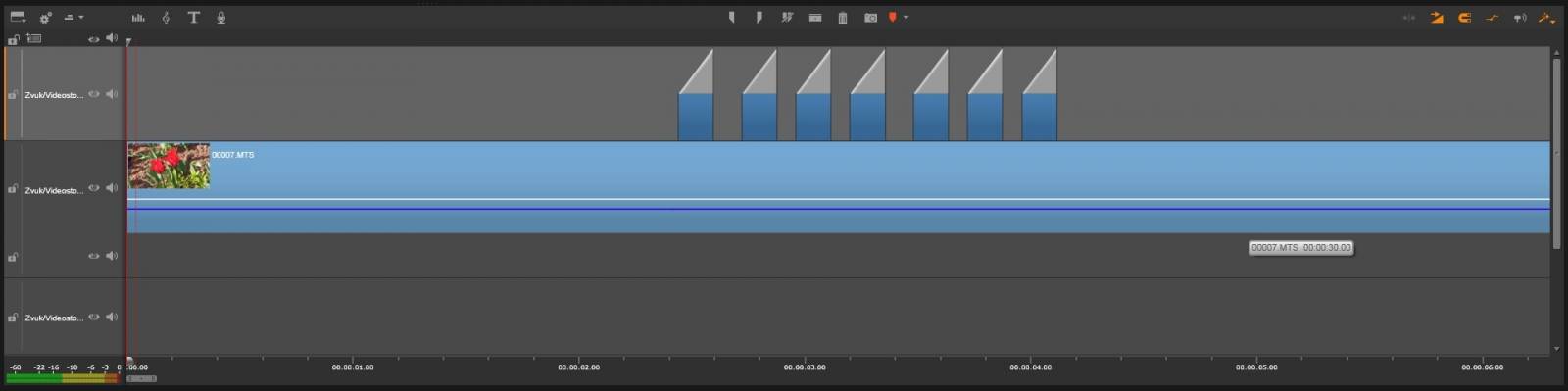1568x391 pixels.
Task: Click the timeline settings gear icon
Action: (45, 18)
